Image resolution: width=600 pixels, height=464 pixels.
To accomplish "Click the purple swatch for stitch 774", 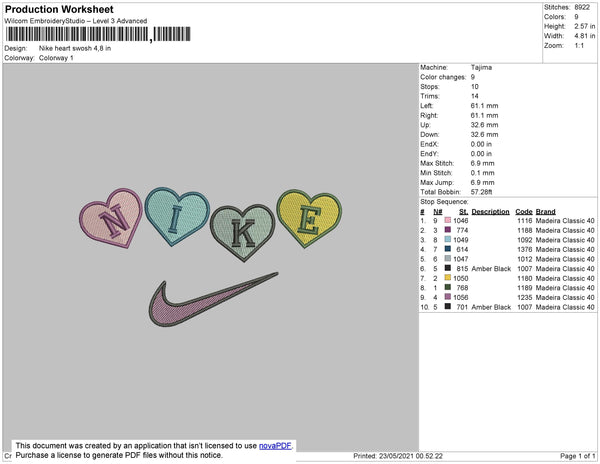I will [x=447, y=230].
